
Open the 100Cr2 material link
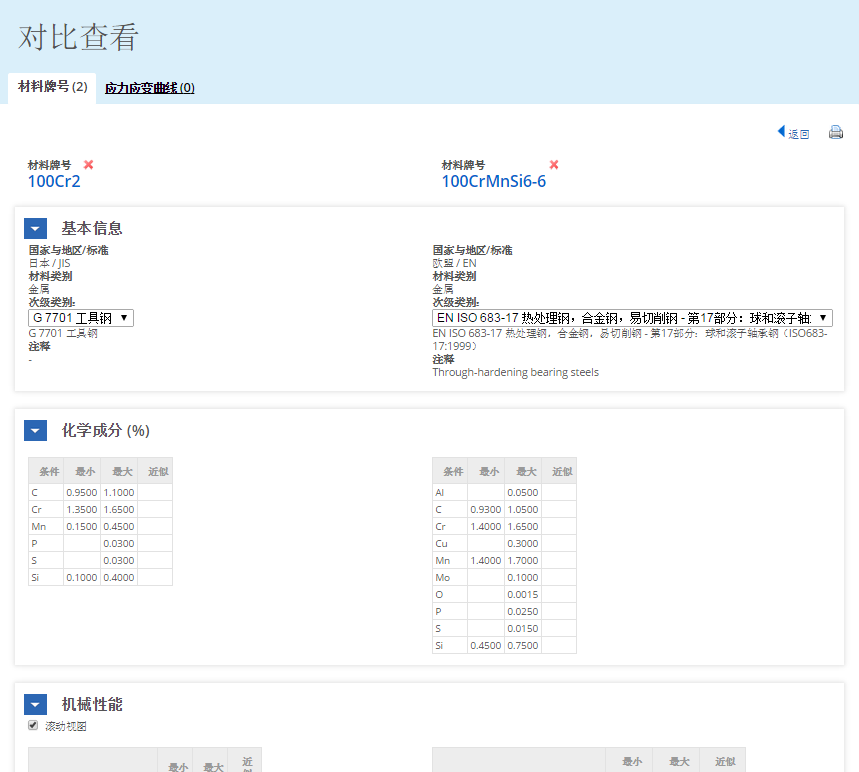coord(54,181)
